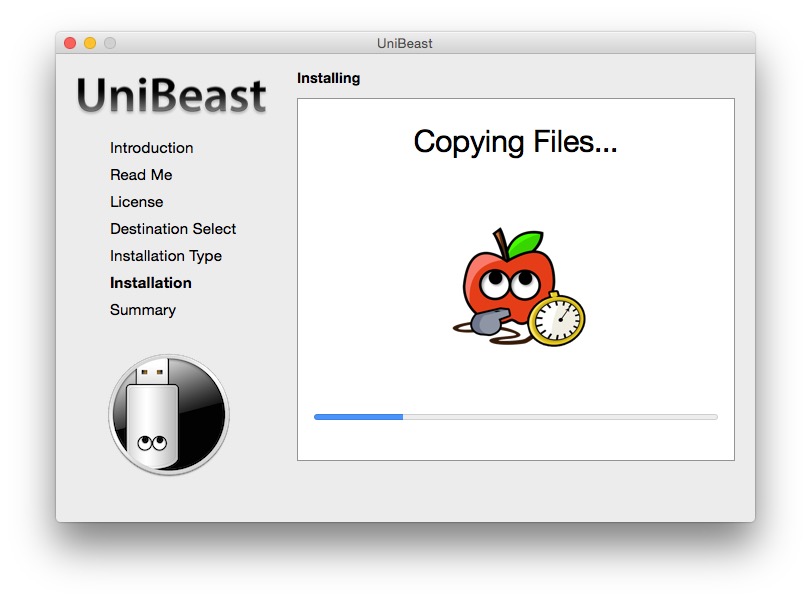Open the Summary step
This screenshot has height=602, width=811.
click(143, 310)
